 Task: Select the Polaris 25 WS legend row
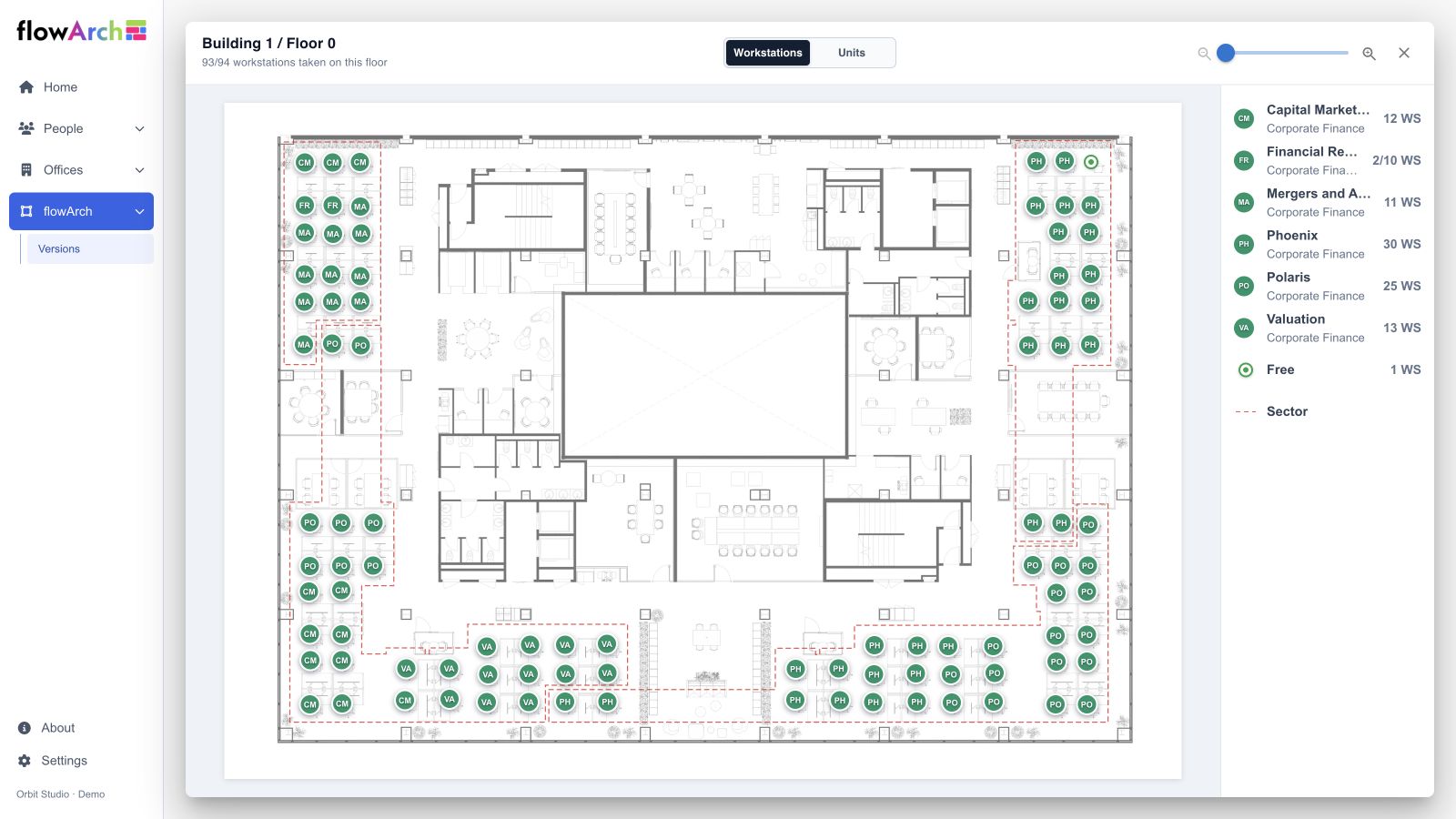click(1328, 286)
